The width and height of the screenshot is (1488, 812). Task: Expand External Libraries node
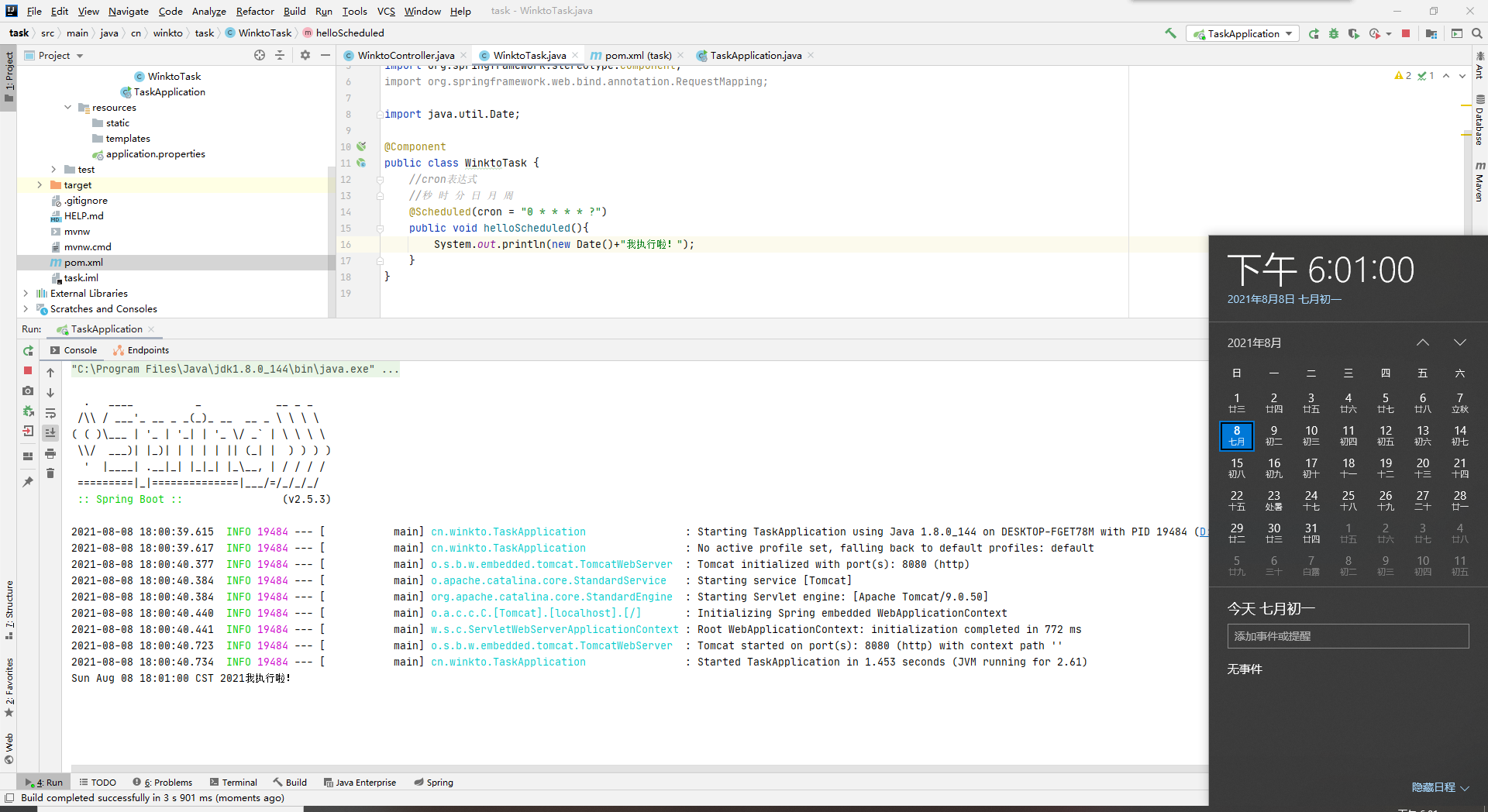click(x=26, y=294)
